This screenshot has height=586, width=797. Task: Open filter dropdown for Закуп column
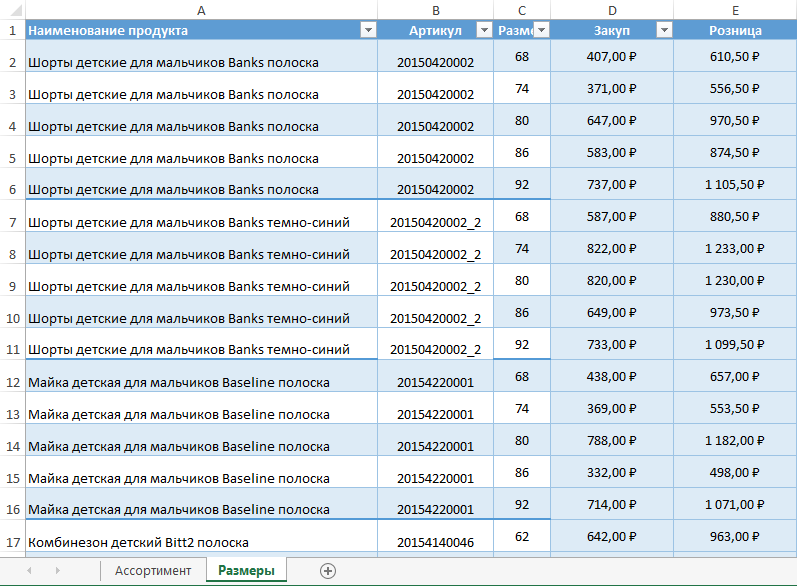coord(664,30)
